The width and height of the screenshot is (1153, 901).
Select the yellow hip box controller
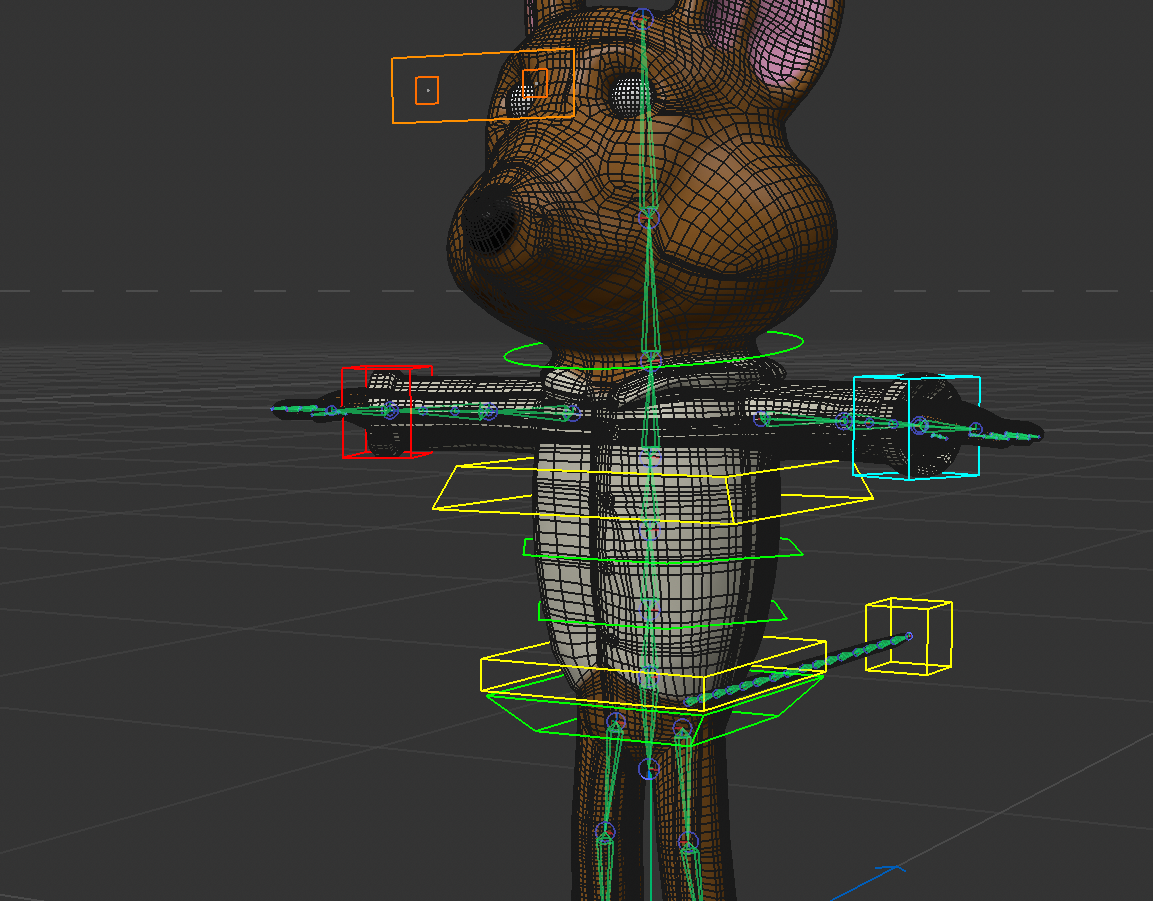(x=653, y=674)
